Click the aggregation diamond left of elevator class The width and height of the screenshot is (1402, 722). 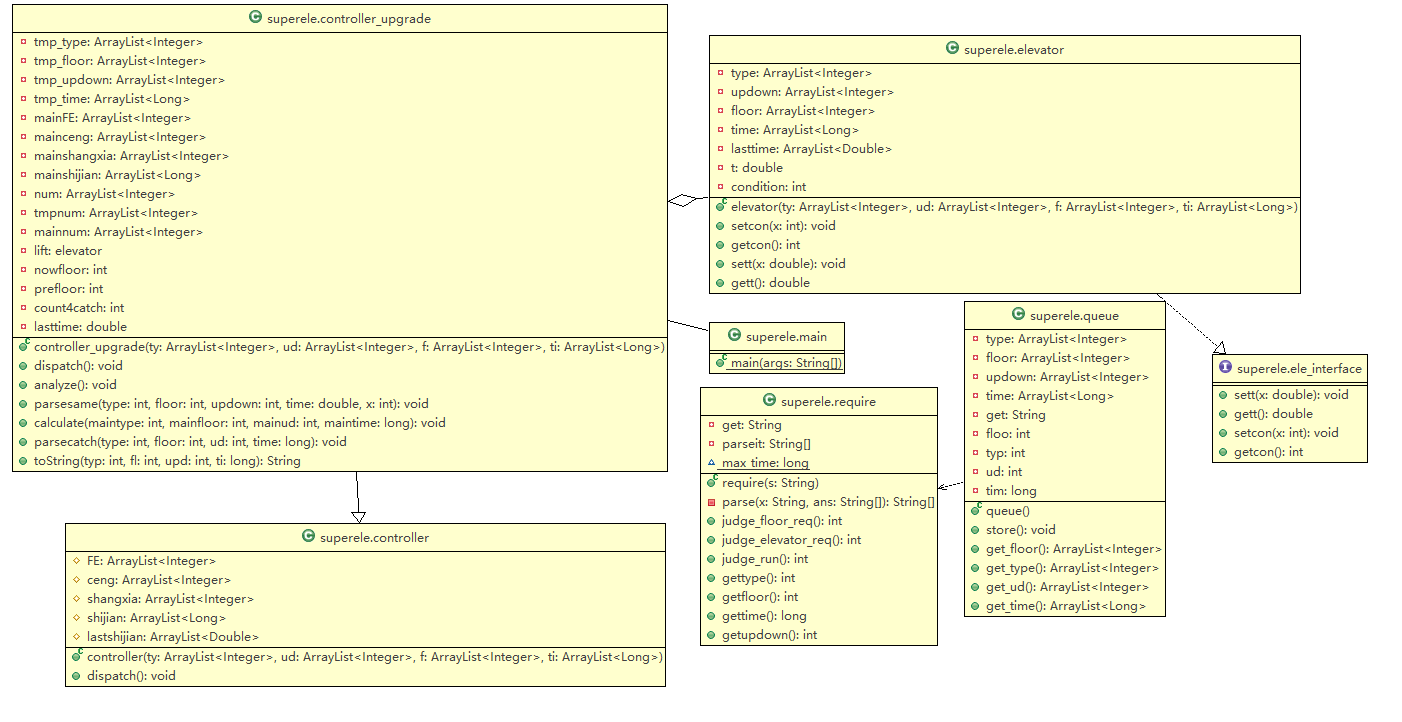pyautogui.click(x=682, y=201)
